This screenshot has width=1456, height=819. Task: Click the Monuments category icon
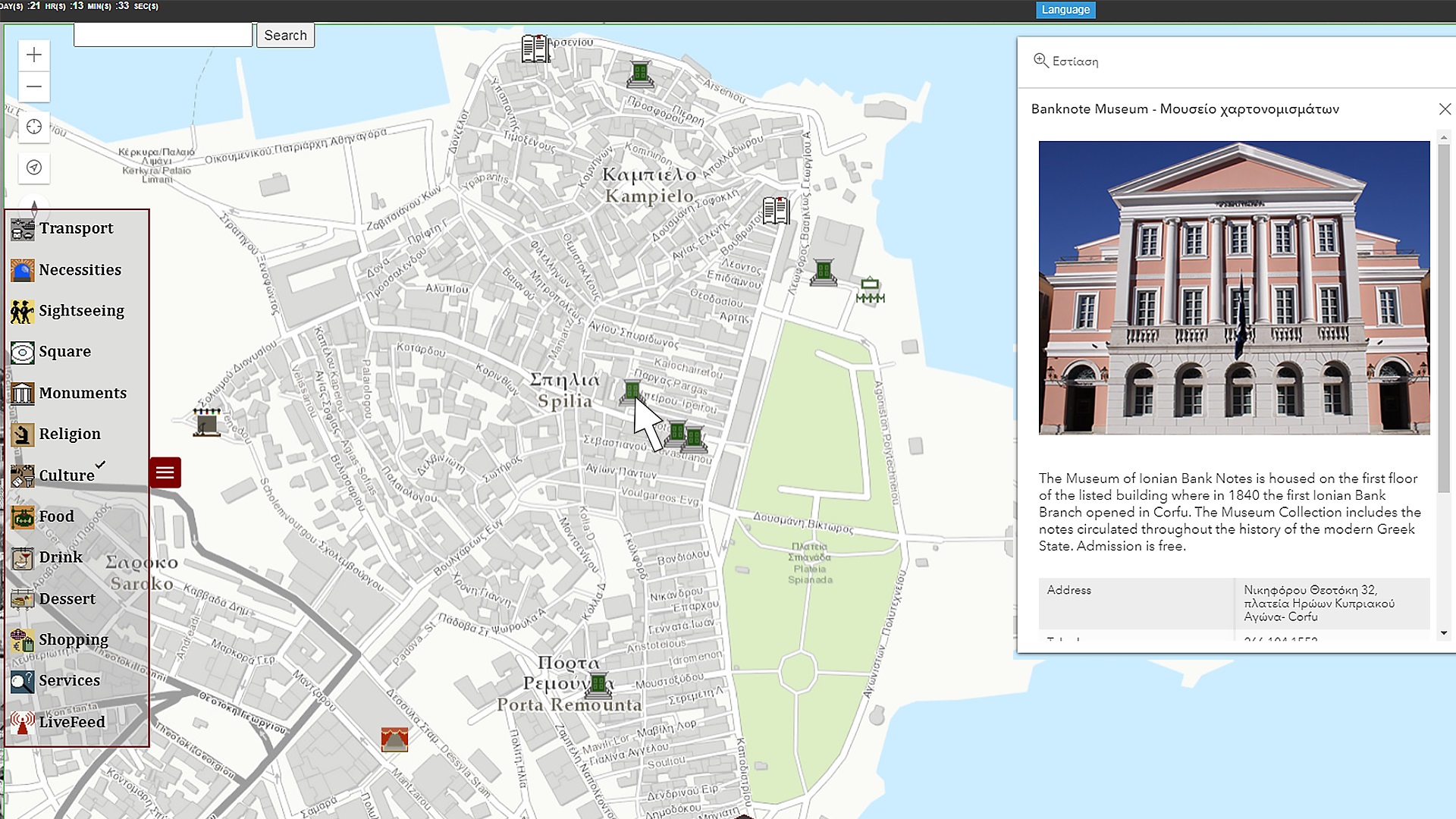coord(21,392)
